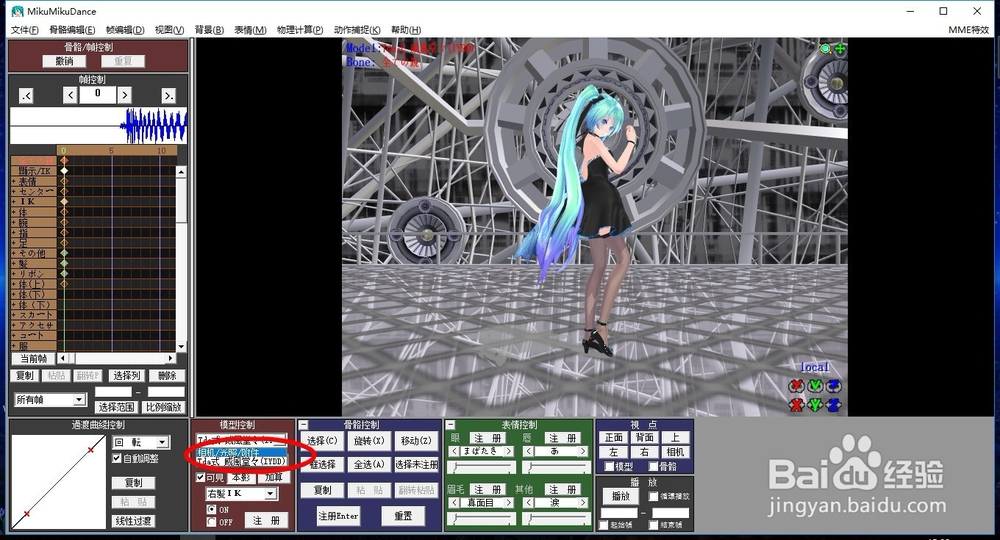Jump to the last keyframe button

(168, 96)
